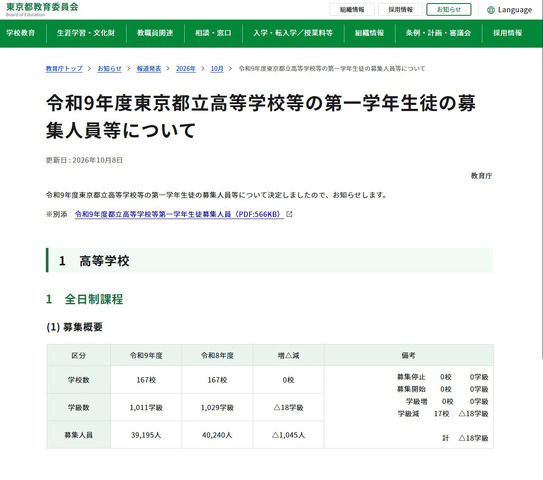Click the 学級減 17校 remark line
The height and width of the screenshot is (480, 543).
click(443, 414)
